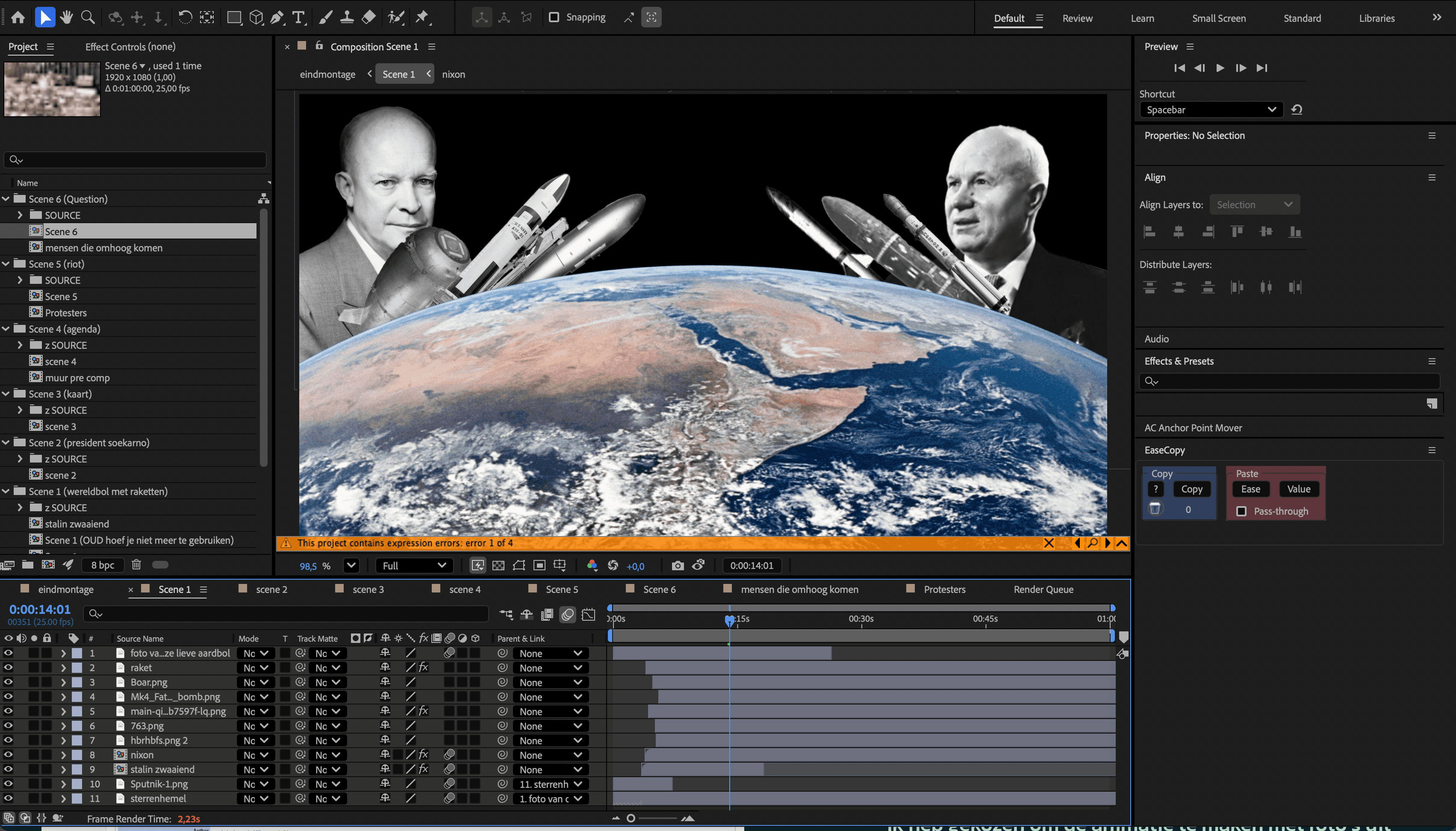Select the Zoom magnifier tool
Viewport: 1456px width, 831px height.
point(88,17)
